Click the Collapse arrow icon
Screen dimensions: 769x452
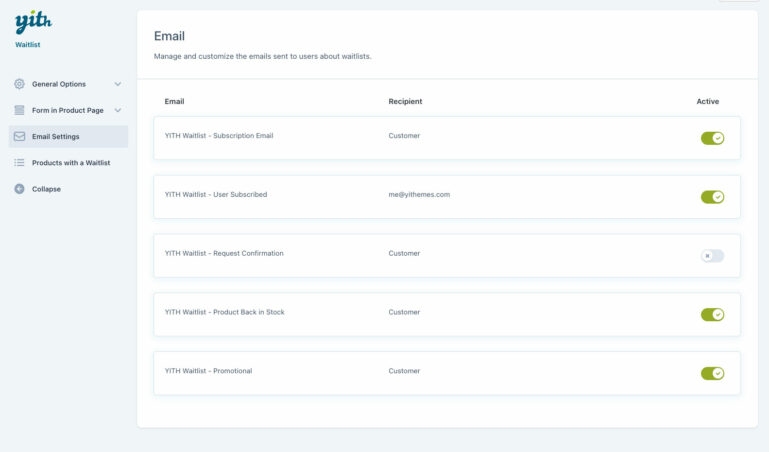coord(19,189)
